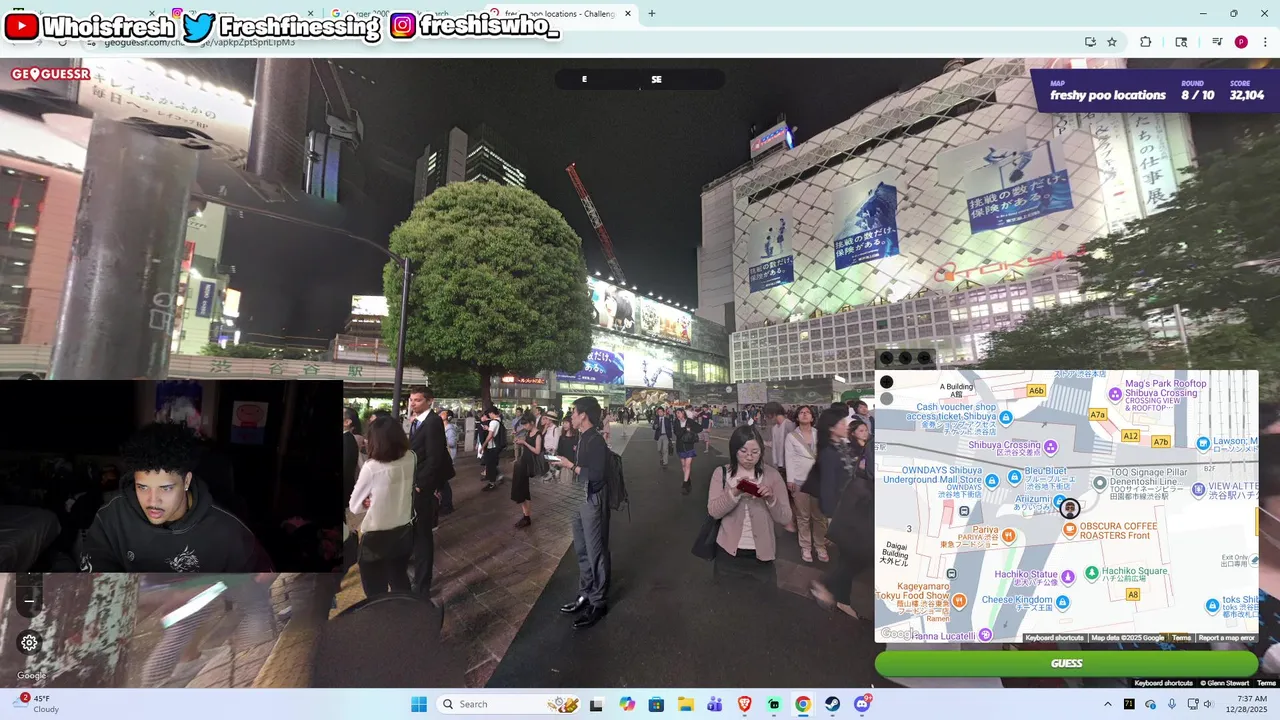1280x720 pixels.
Task: Click the compass bar showing E and SE
Action: [639, 79]
